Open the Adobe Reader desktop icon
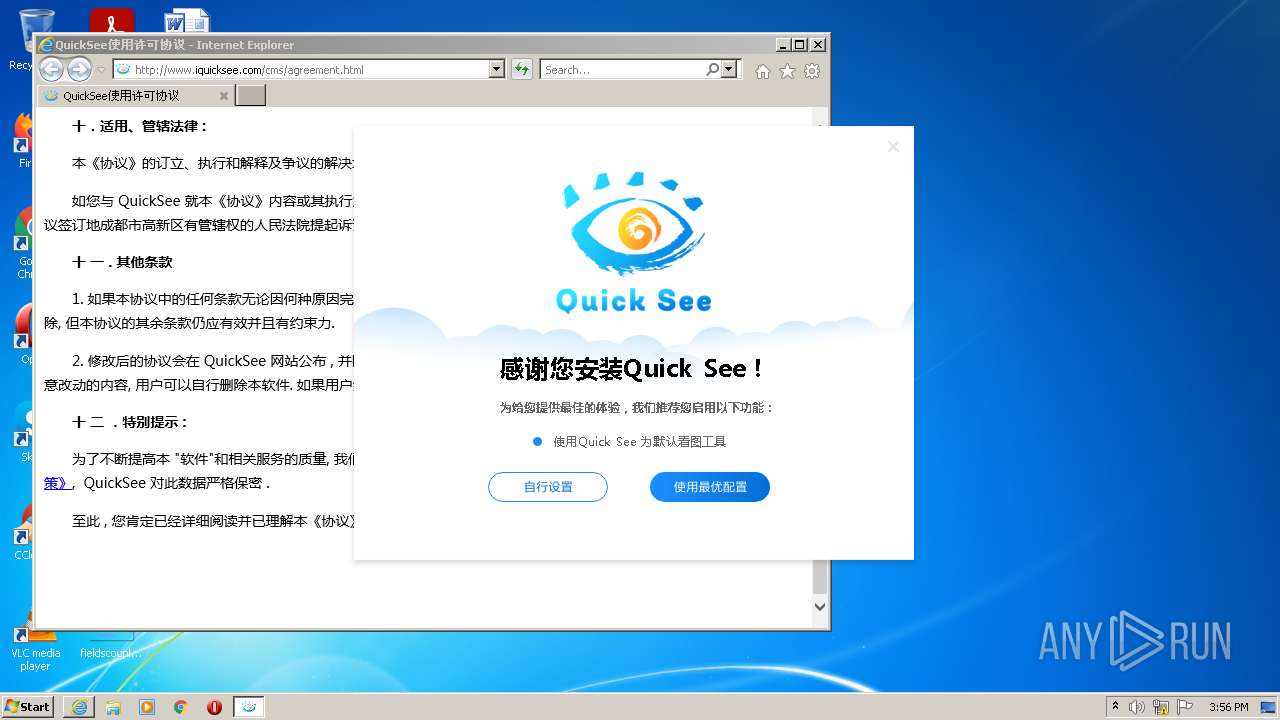 (112, 21)
